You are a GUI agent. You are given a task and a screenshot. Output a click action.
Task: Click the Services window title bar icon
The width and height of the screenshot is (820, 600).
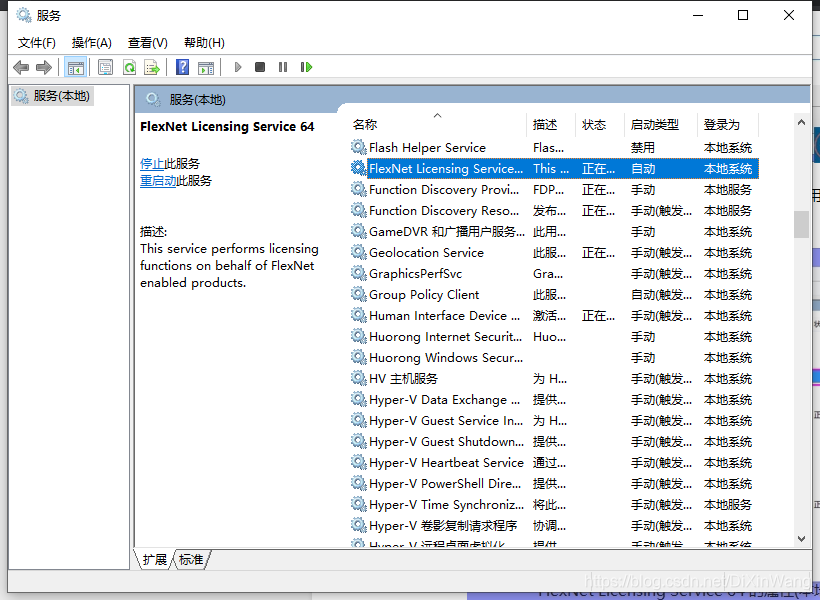(24, 15)
